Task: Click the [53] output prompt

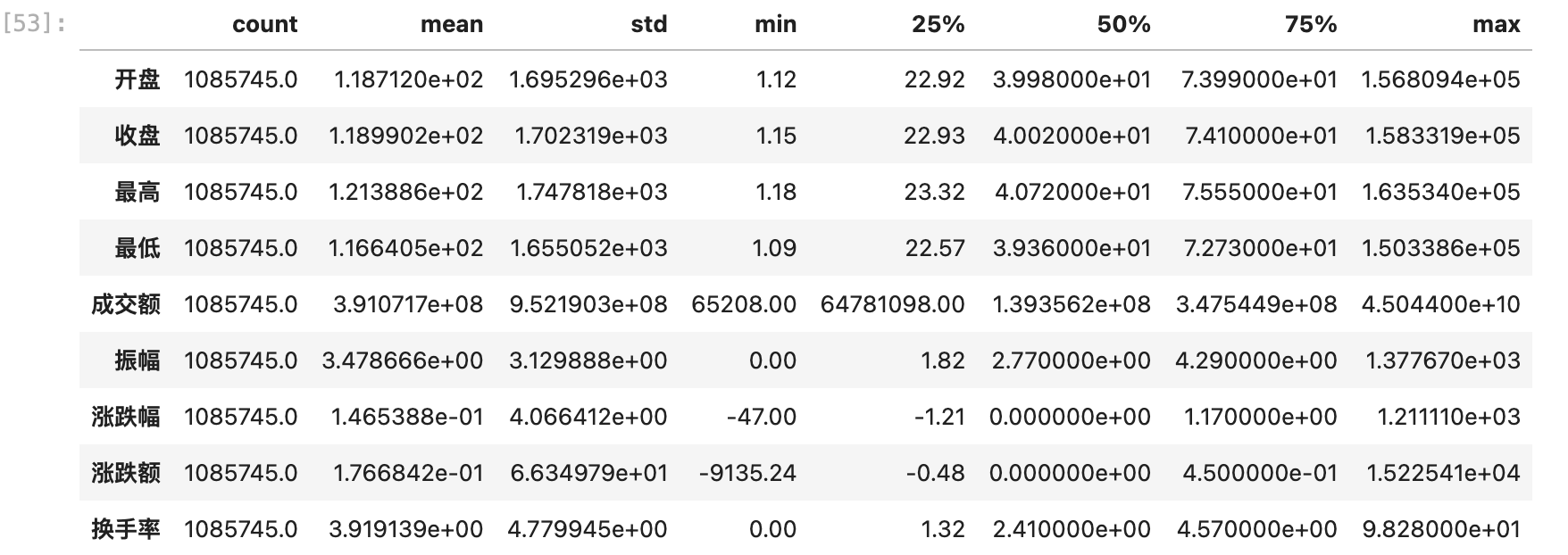Action: click(35, 23)
